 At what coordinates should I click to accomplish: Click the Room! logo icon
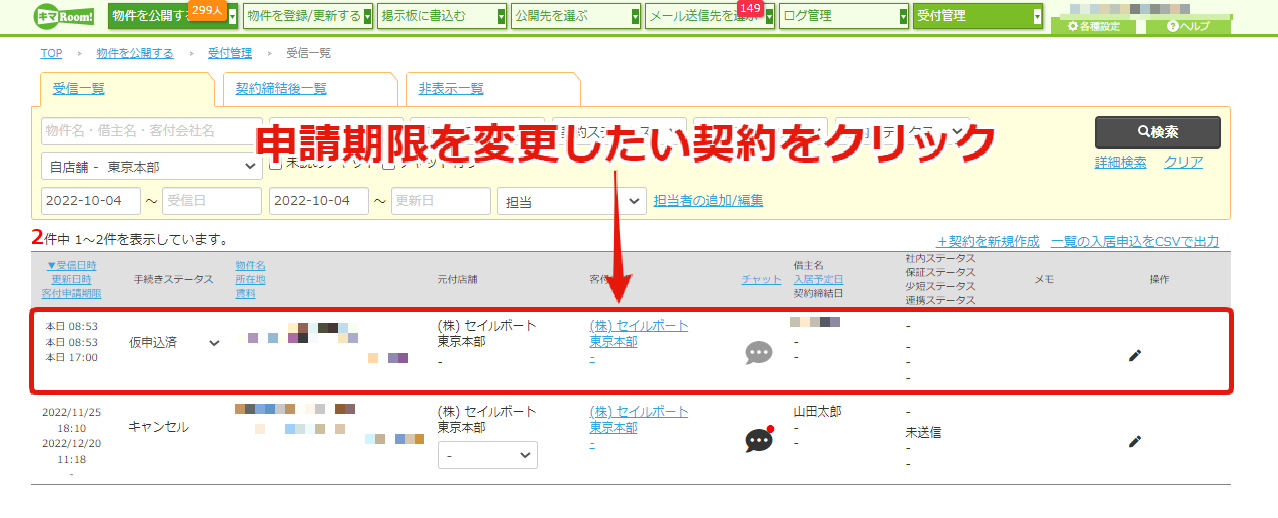pyautogui.click(x=63, y=15)
